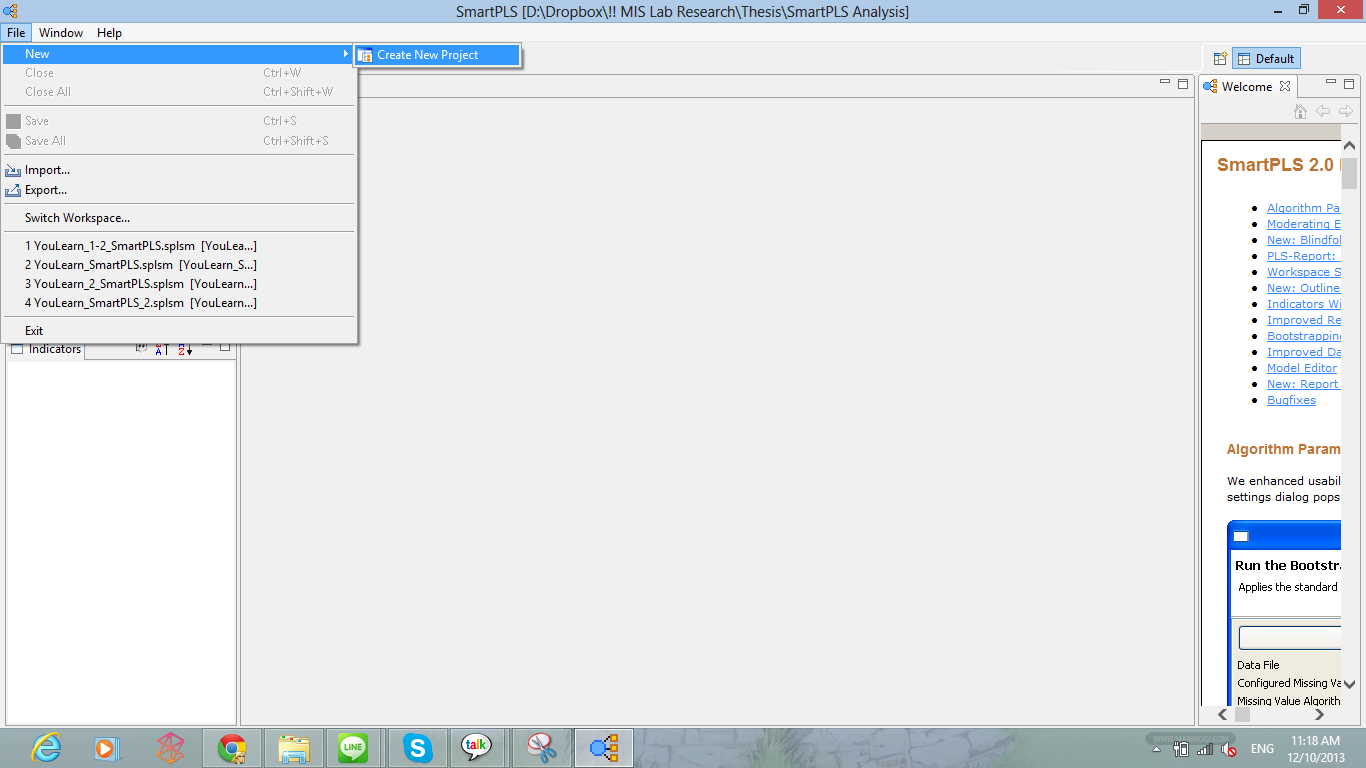The height and width of the screenshot is (768, 1366).
Task: Show hidden system tray icons
Action: coord(1156,749)
